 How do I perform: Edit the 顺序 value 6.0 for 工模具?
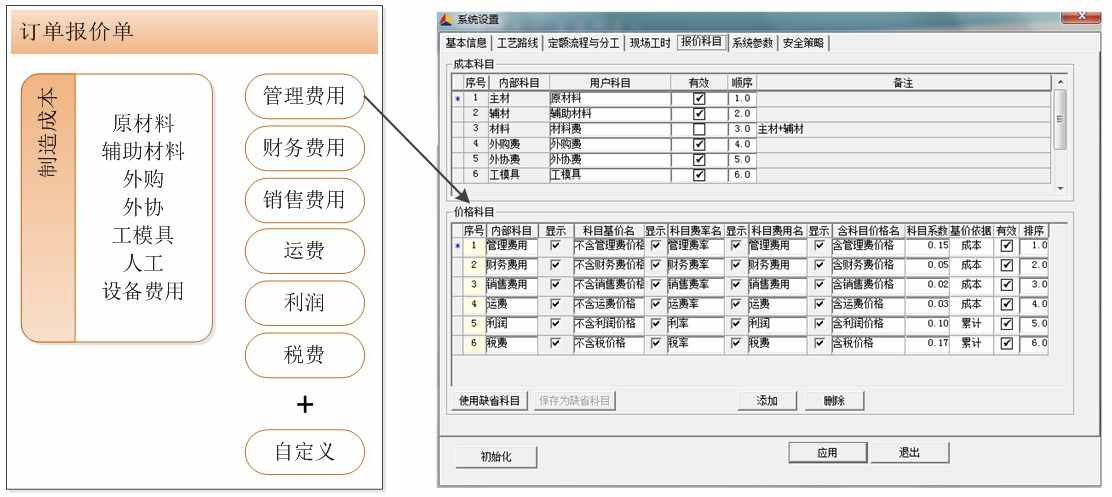[x=742, y=174]
